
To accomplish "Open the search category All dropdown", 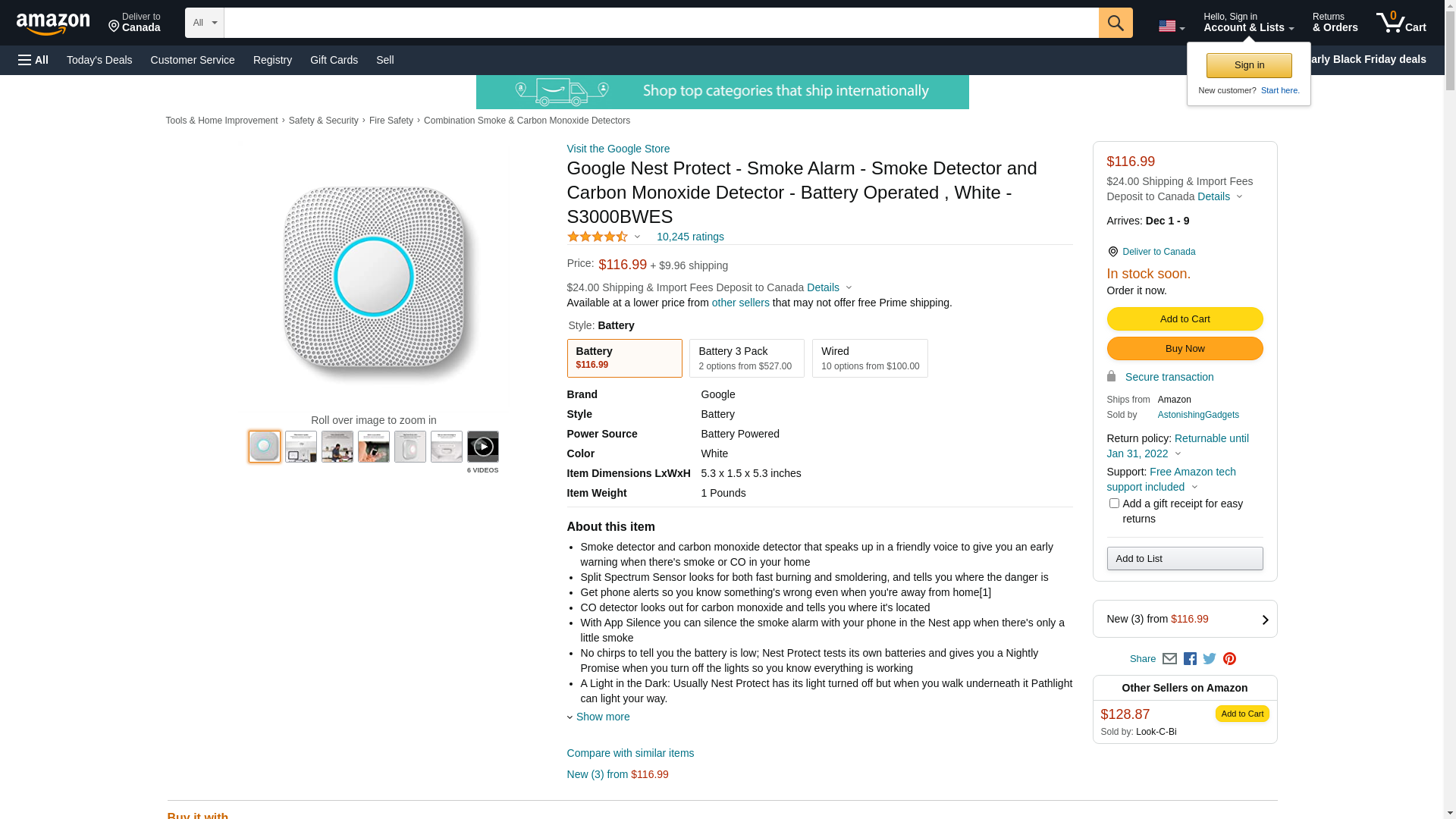I will pos(204,23).
